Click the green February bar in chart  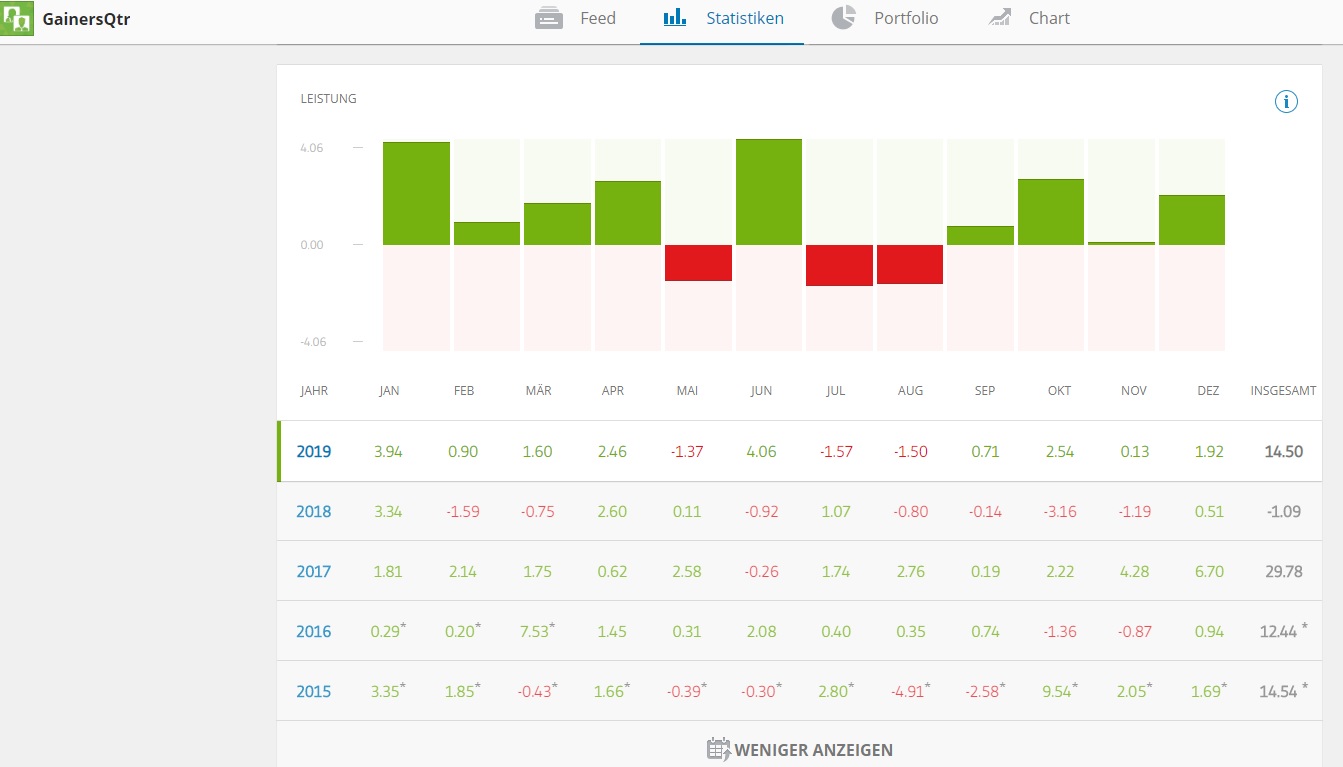pos(487,233)
